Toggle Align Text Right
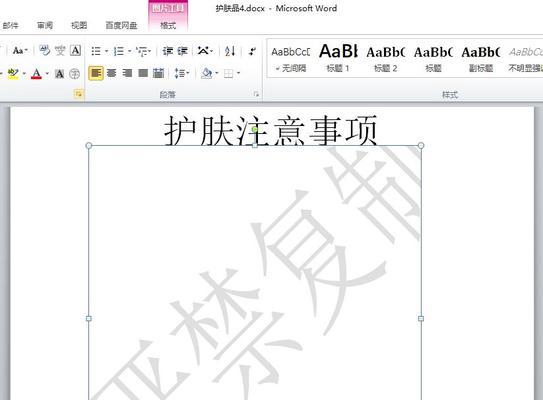This screenshot has width=543, height=400. [x=127, y=73]
